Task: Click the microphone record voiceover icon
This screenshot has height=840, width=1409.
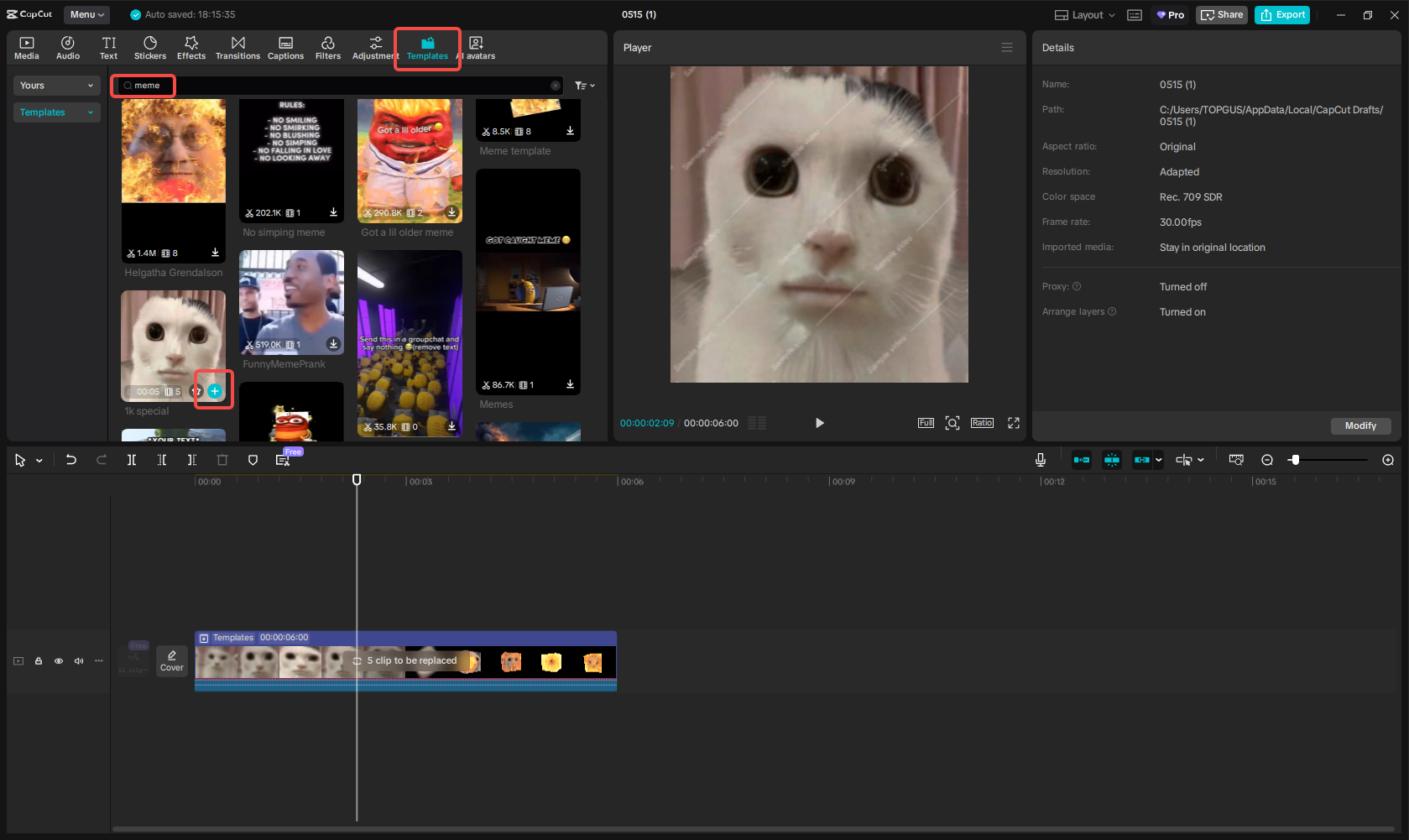Action: 1041,460
